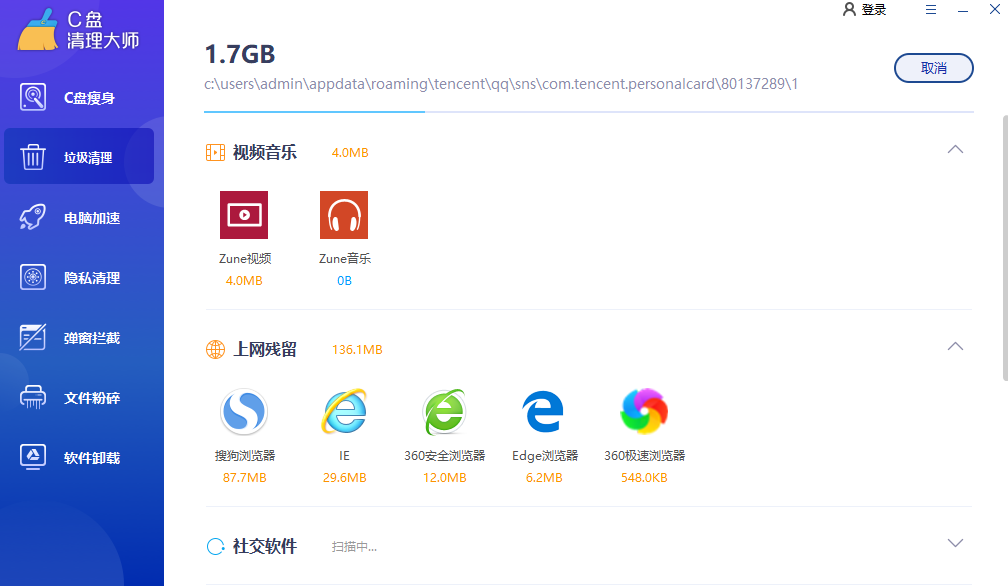Open C盘瘦身 via its magnifier icon

coord(31,96)
